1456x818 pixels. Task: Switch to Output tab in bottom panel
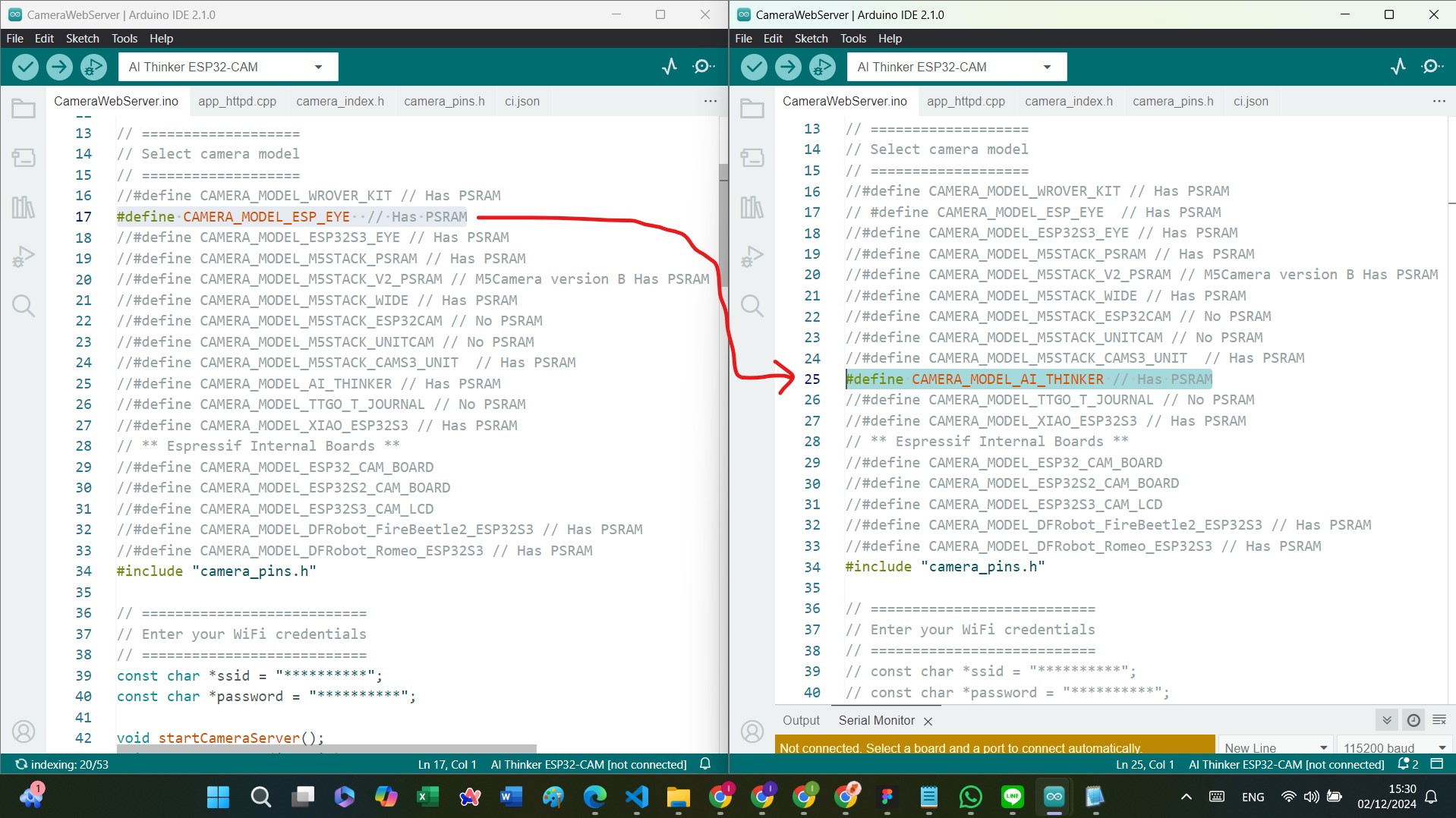point(801,720)
